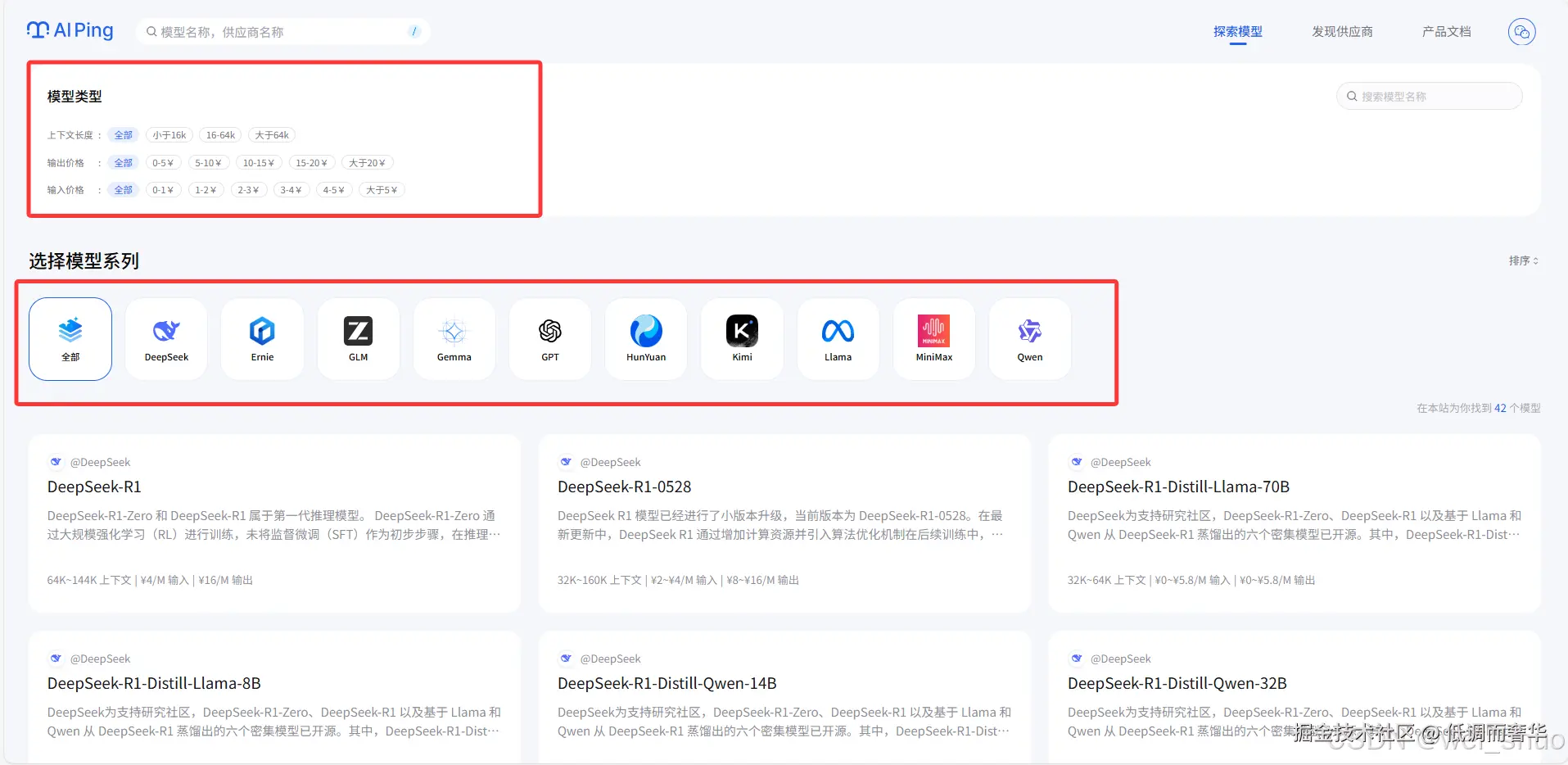Viewport: 1568px width, 765px height.
Task: Click the provider icon on the DeepSeek-R1 card
Action: pyautogui.click(x=56, y=462)
